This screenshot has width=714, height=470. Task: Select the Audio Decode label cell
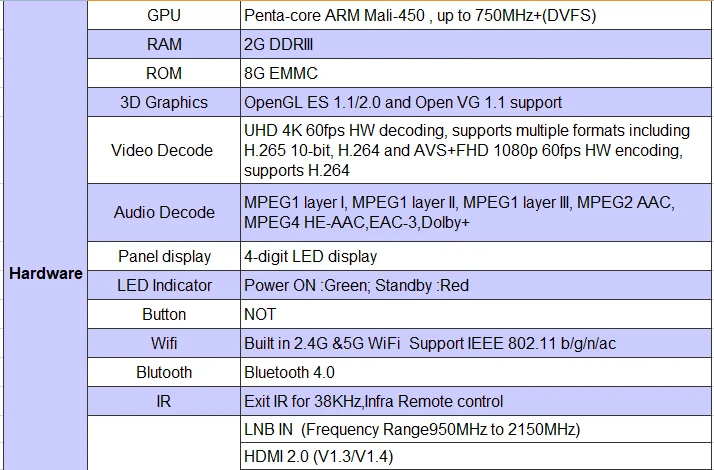coord(164,212)
